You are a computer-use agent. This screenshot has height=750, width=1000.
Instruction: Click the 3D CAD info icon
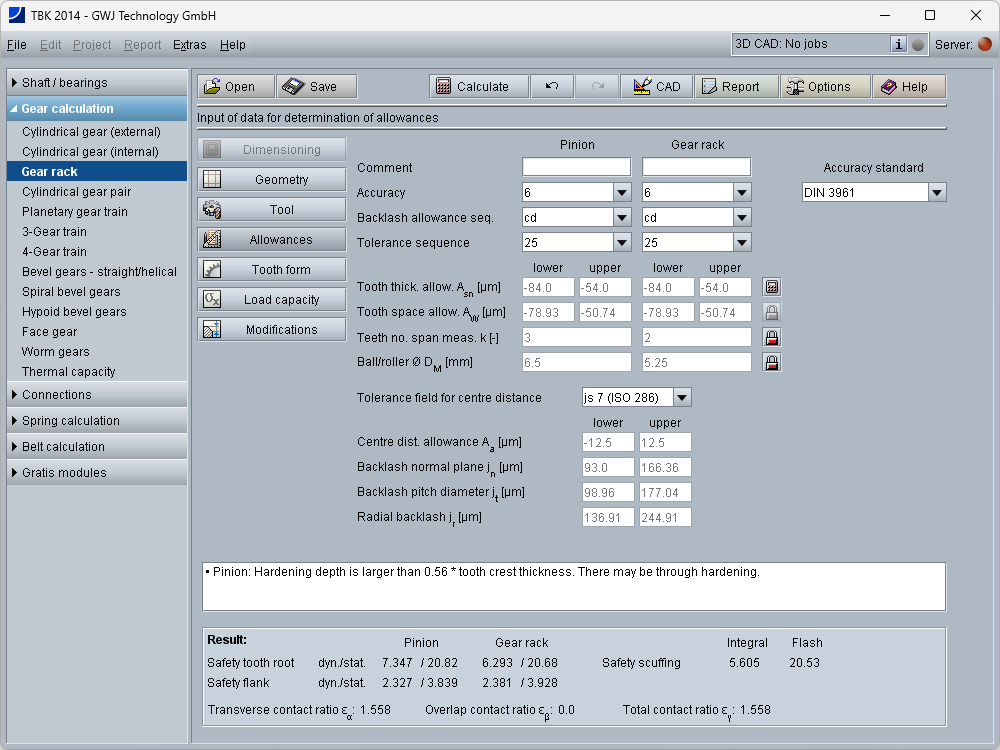898,44
